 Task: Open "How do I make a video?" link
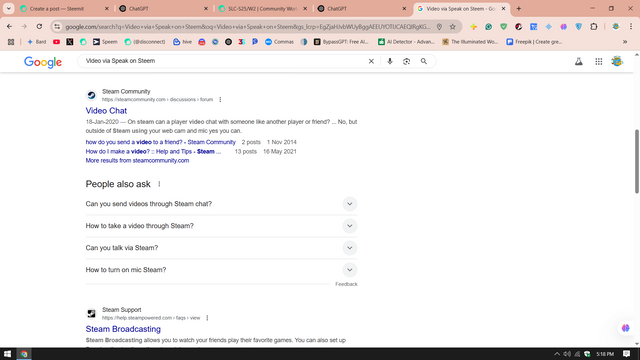coord(153,151)
